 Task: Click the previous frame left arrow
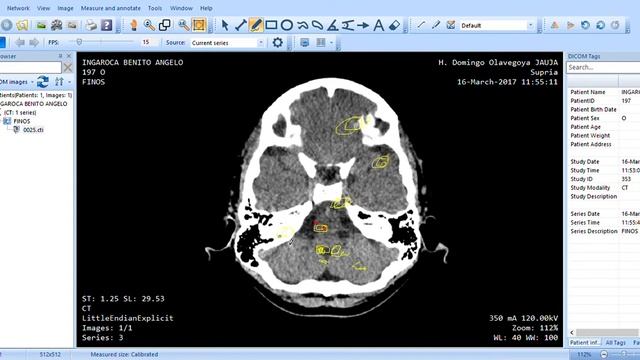(x=19, y=42)
